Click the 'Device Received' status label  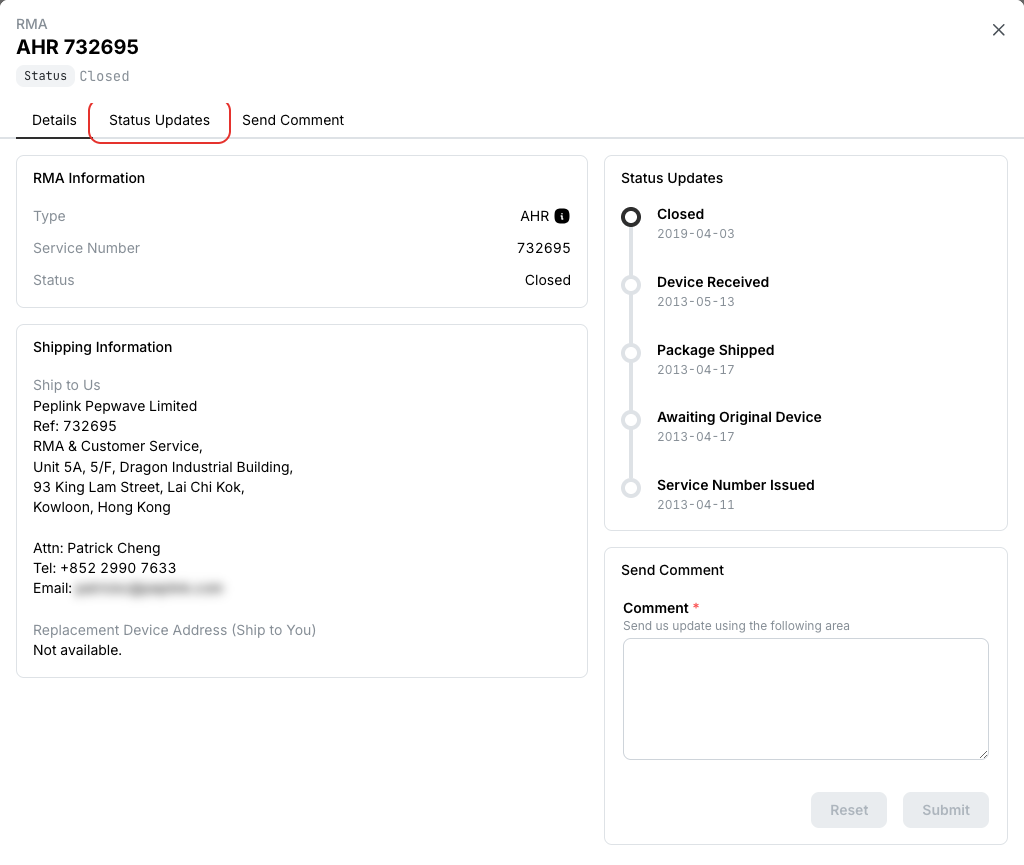pyautogui.click(x=712, y=282)
